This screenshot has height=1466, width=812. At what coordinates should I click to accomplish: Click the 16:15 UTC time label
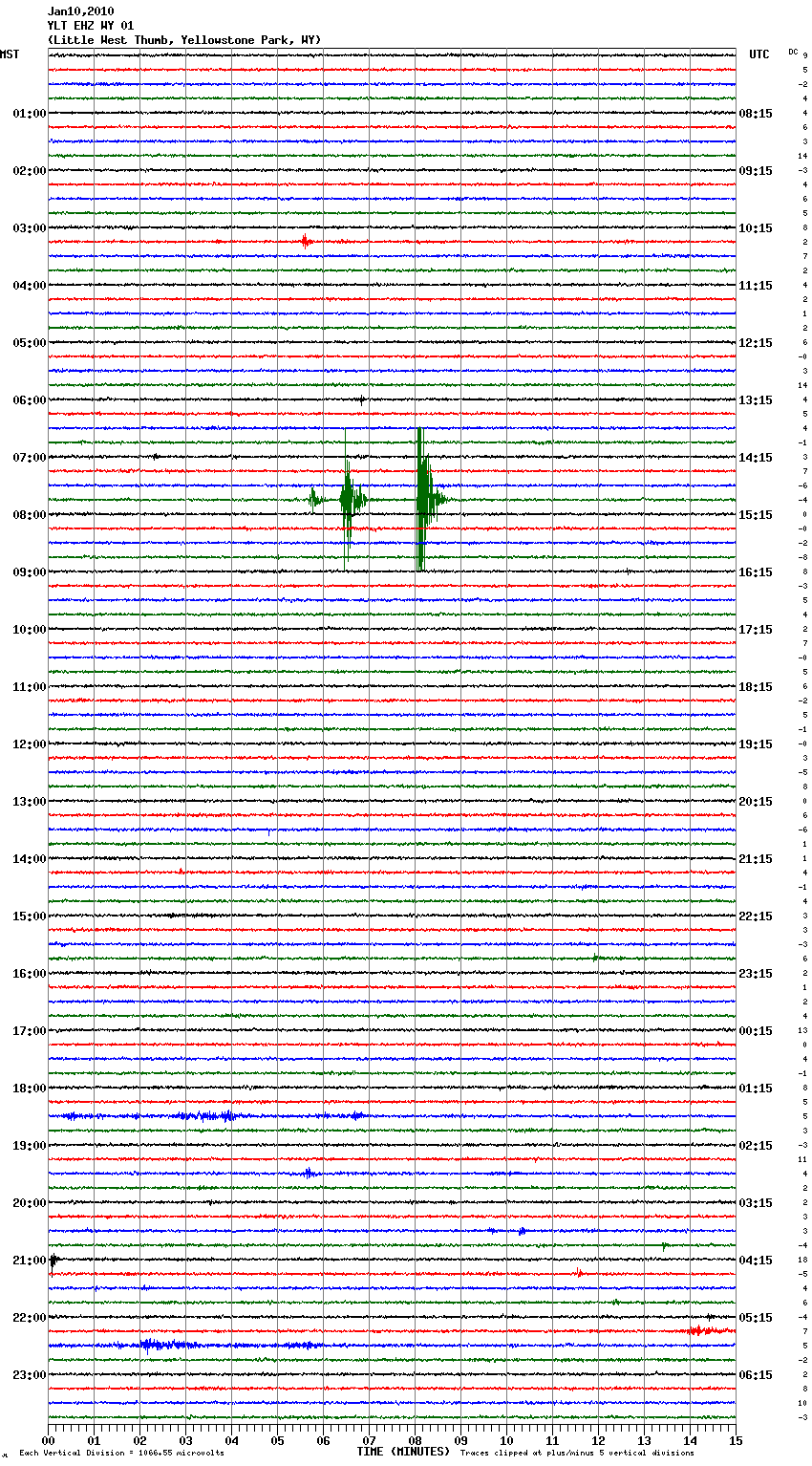[x=756, y=572]
